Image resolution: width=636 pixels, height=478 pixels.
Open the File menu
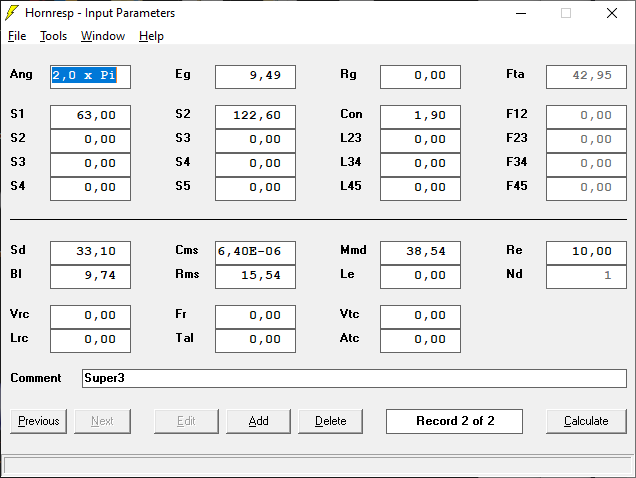[17, 36]
